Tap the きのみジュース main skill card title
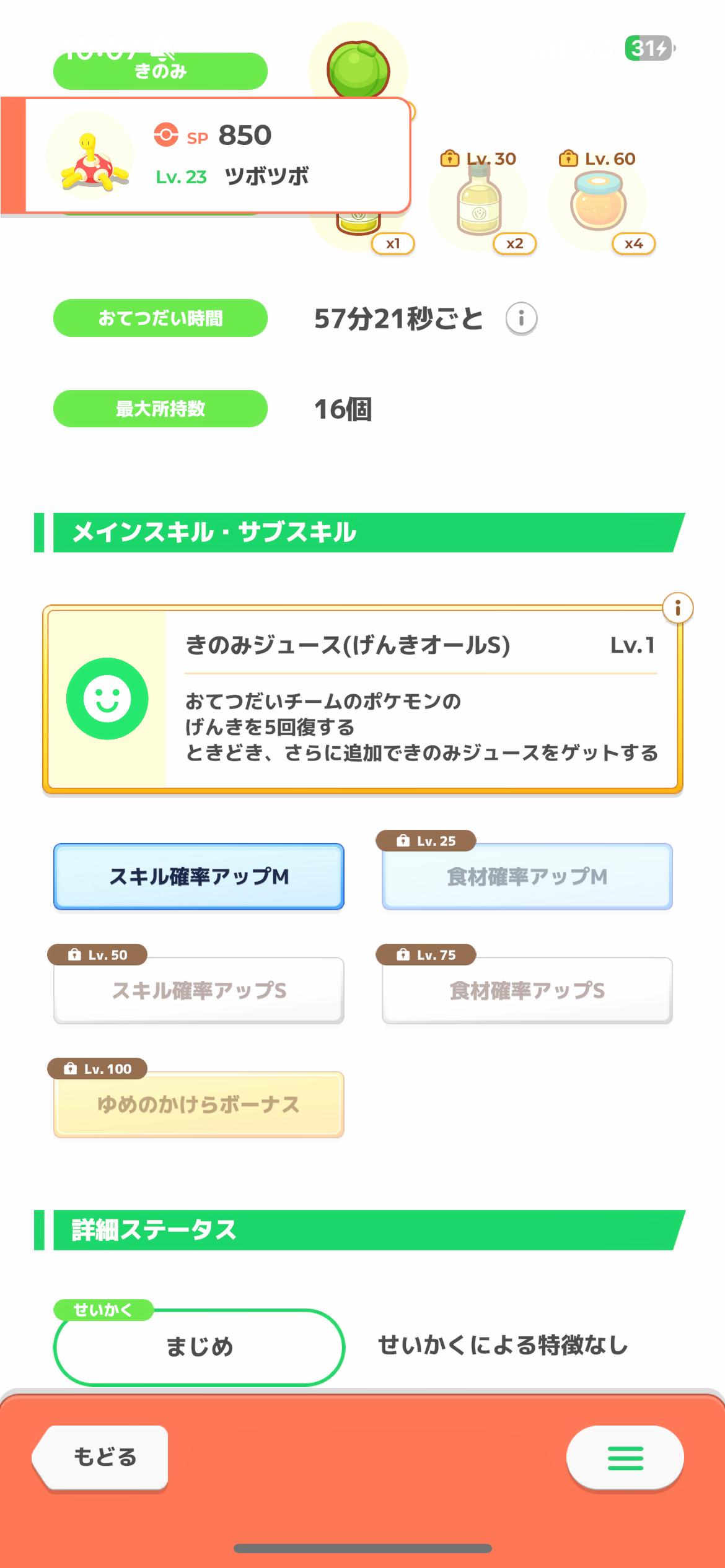725x1568 pixels. (348, 646)
